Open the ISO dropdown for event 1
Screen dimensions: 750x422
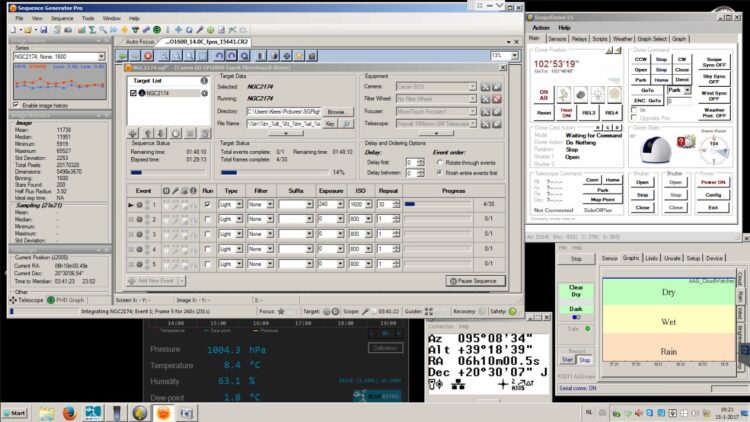369,204
